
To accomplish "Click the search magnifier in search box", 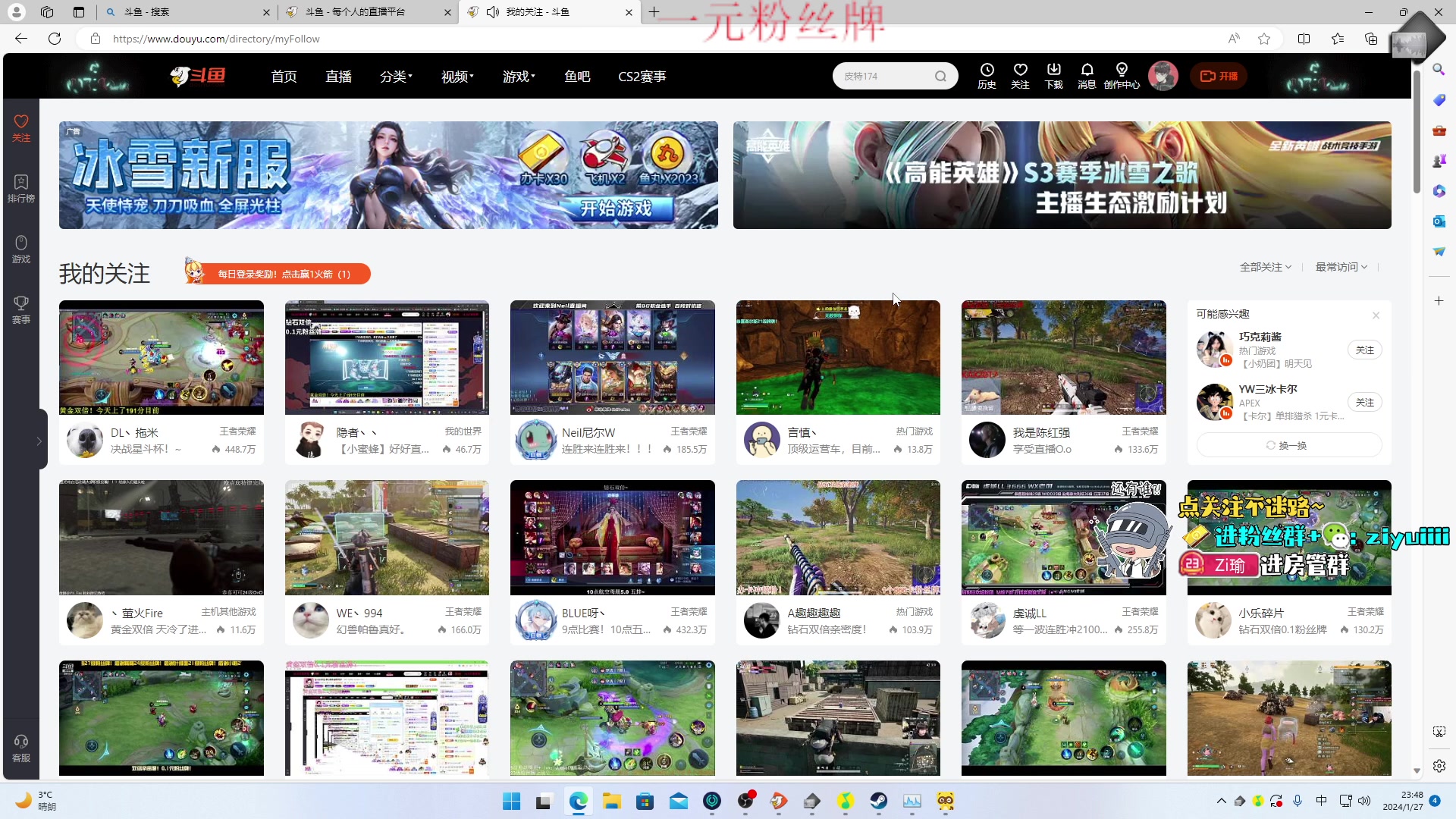I will coord(940,76).
